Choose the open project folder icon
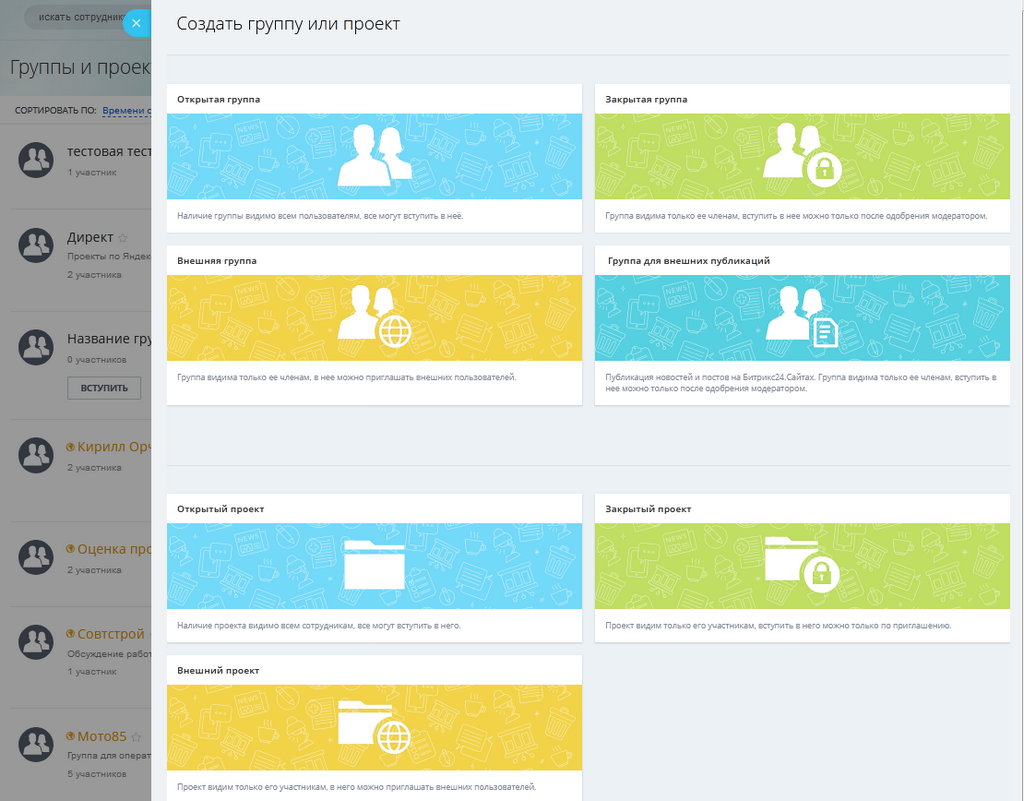The width and height of the screenshot is (1024, 801). coord(374,565)
